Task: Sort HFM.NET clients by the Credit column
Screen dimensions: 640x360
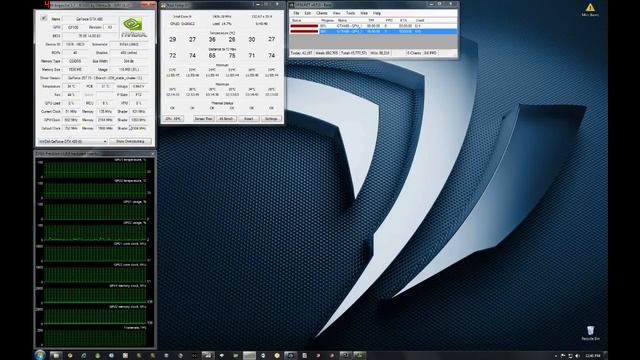Action: (x=420, y=20)
